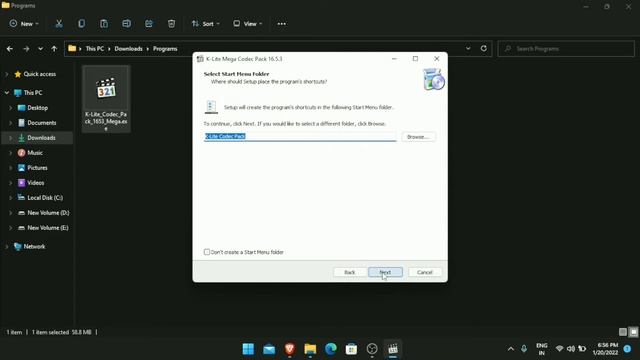Screen dimensions: 640x360
Task: Click the Search Programs box
Action: tap(566, 49)
